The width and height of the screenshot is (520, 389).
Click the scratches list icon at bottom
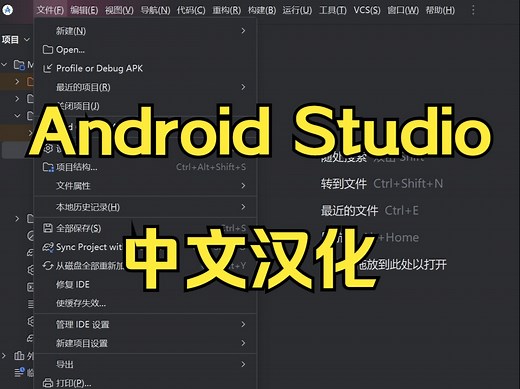click(x=19, y=372)
